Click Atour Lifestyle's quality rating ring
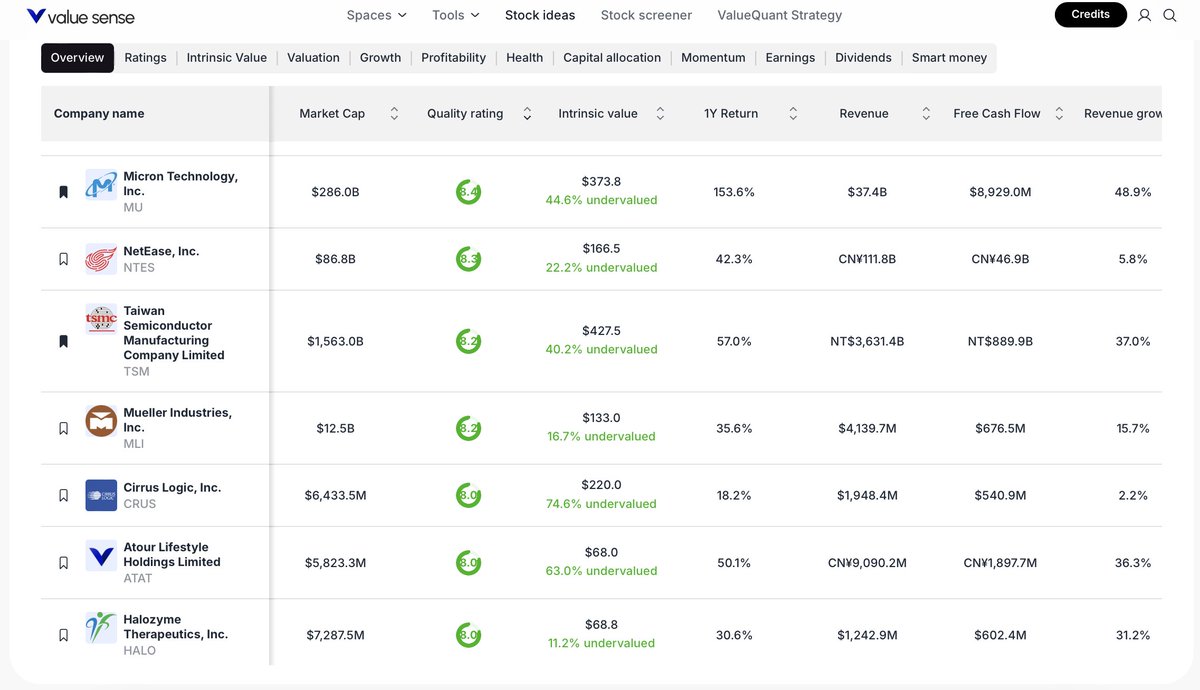The width and height of the screenshot is (1200, 690). (x=468, y=563)
